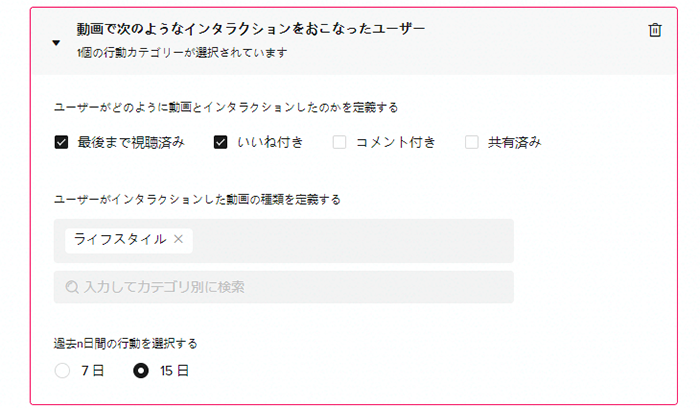Click the 動画で次のようなインタラクション header title
The image size is (700, 408).
click(250, 29)
